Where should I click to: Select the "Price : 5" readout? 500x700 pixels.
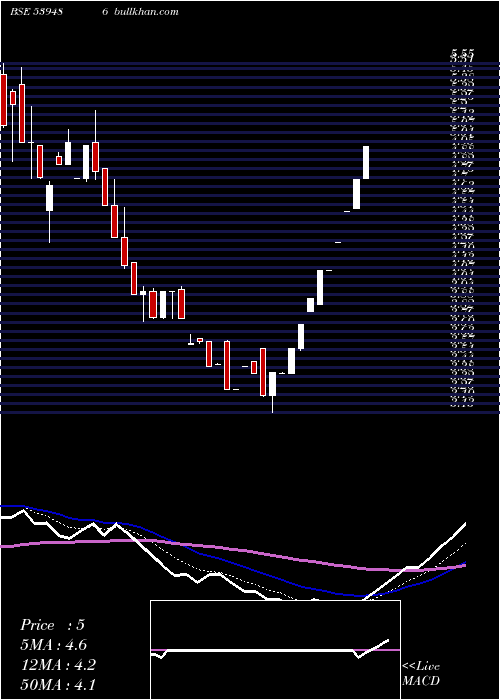click(x=52, y=625)
